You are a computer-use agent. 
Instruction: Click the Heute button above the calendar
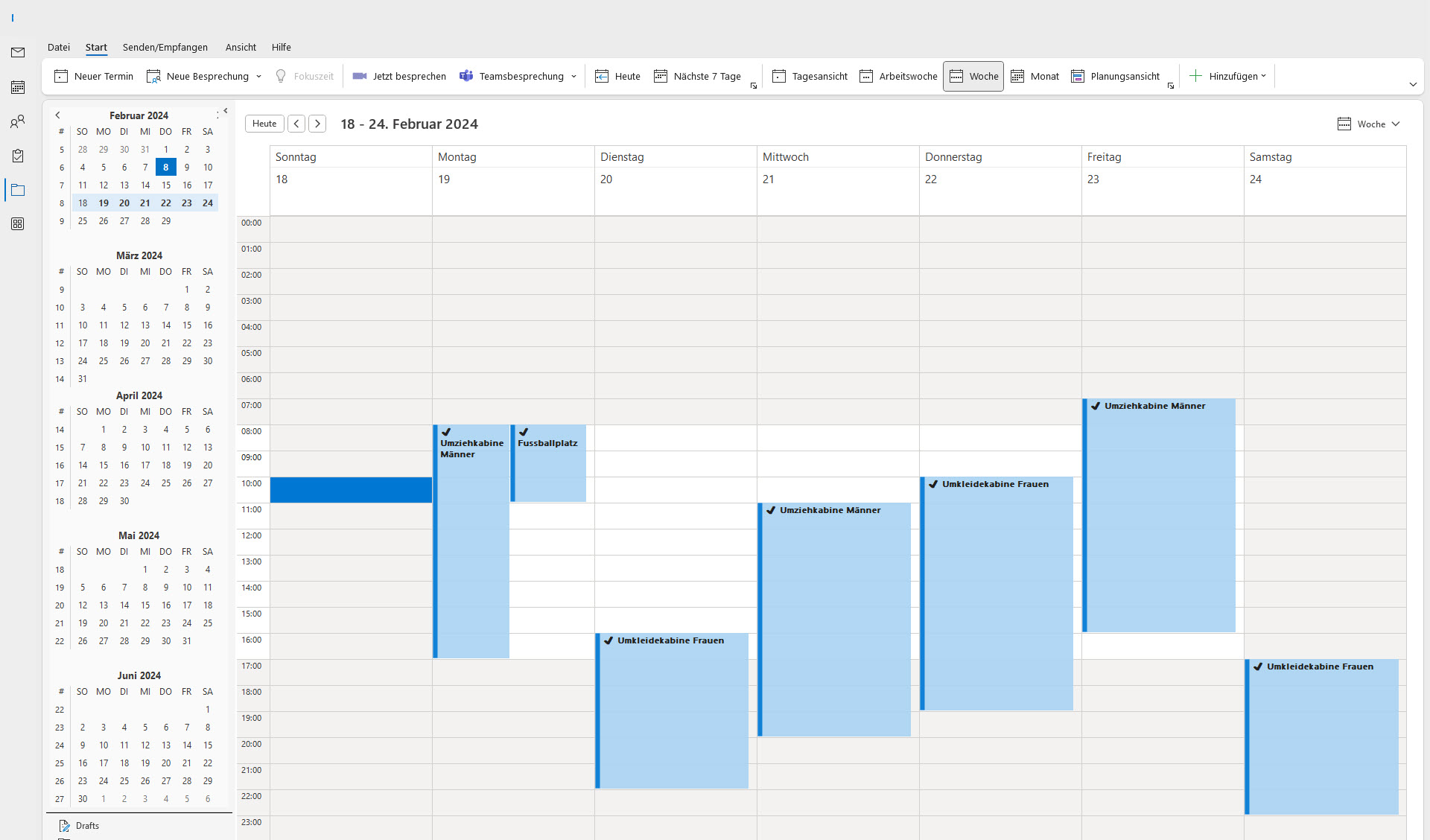[x=264, y=124]
